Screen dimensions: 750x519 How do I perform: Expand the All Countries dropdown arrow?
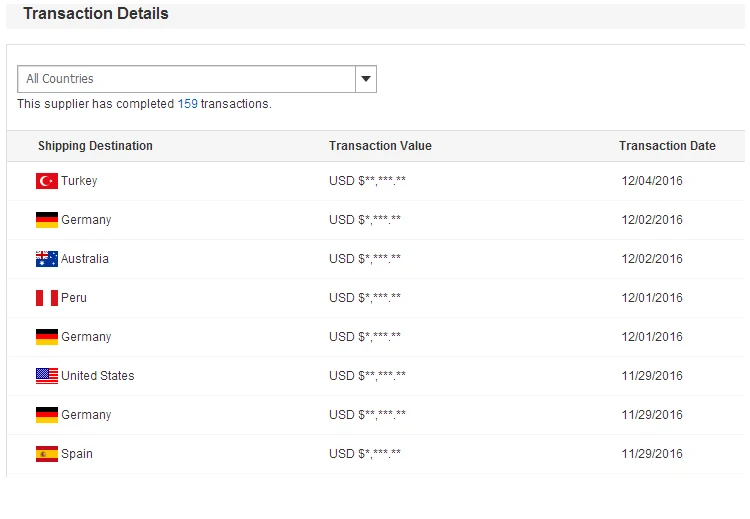(365, 79)
